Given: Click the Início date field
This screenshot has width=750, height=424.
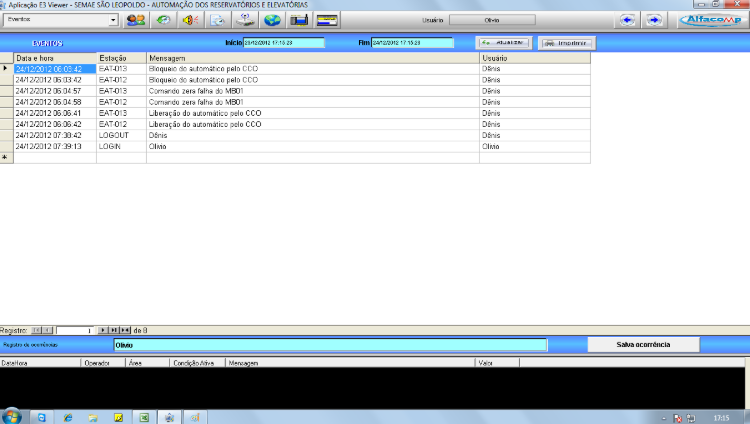Looking at the screenshot, I should tap(284, 43).
